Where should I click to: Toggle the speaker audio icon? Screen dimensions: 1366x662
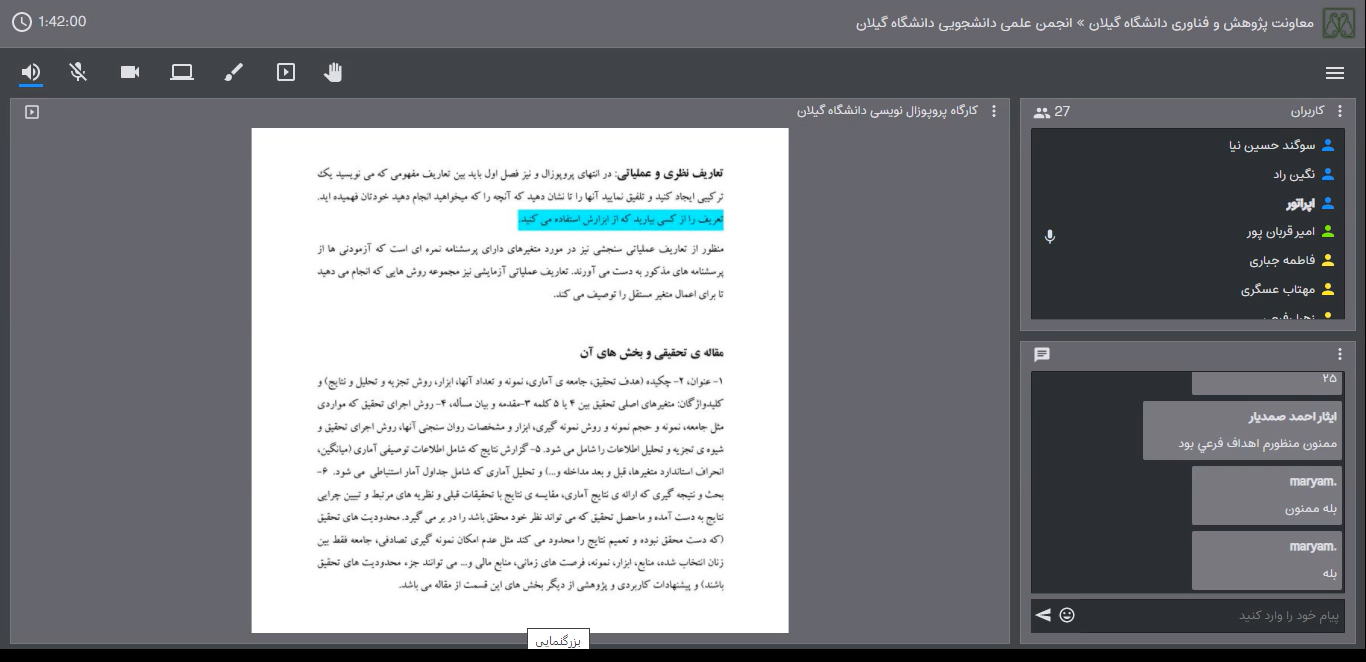click(31, 72)
